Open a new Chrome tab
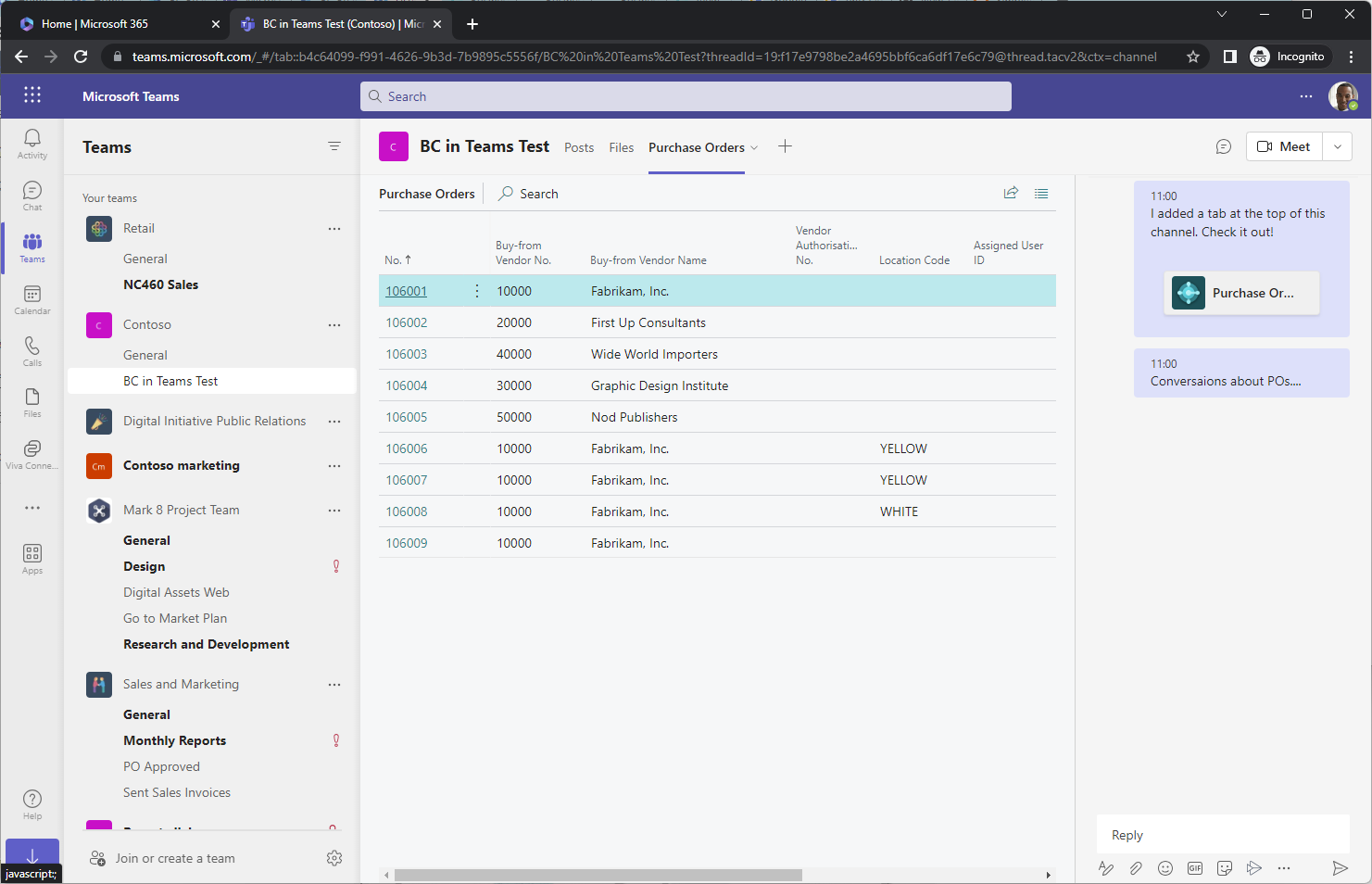 click(x=472, y=24)
